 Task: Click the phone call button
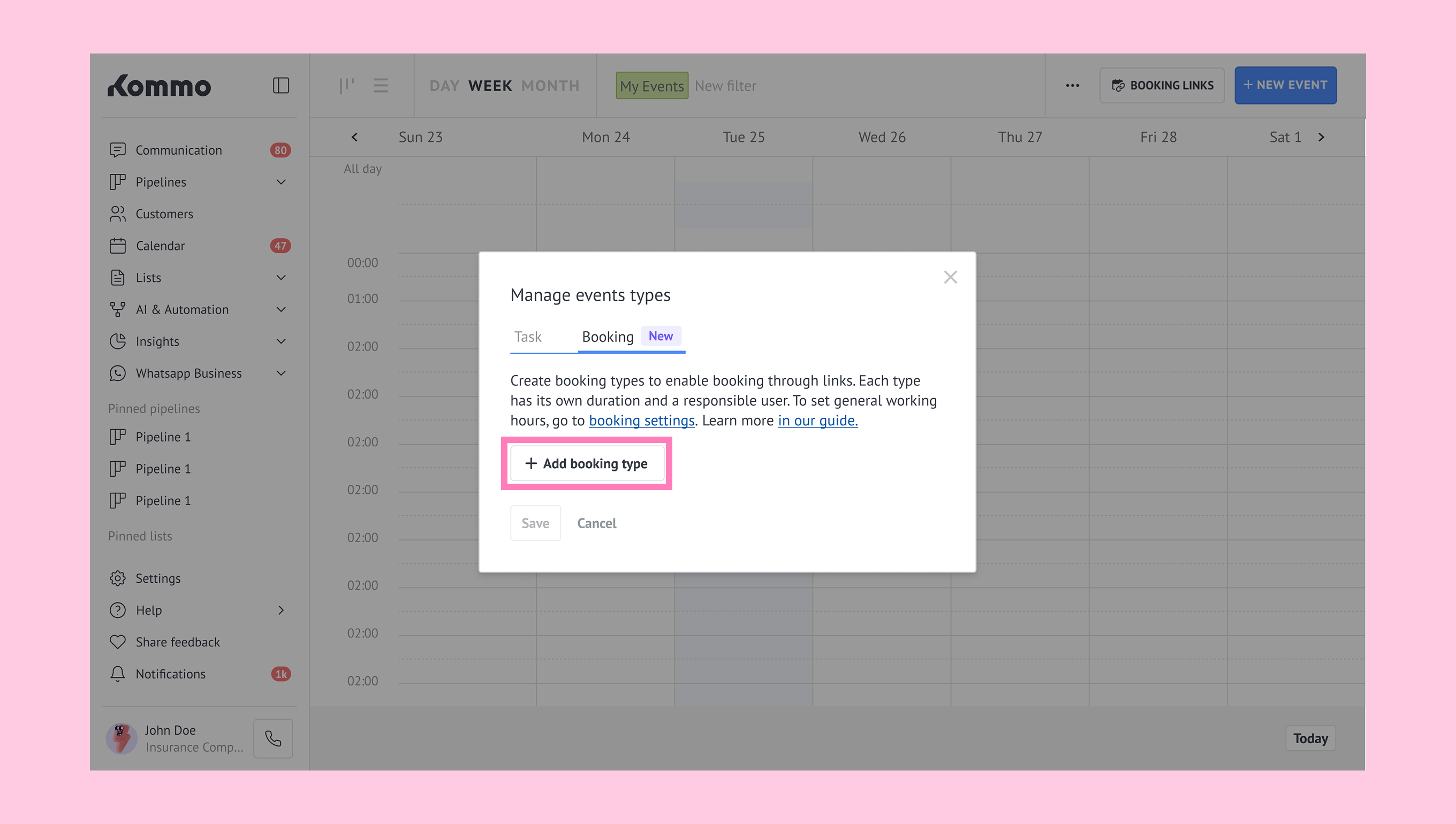pos(273,738)
